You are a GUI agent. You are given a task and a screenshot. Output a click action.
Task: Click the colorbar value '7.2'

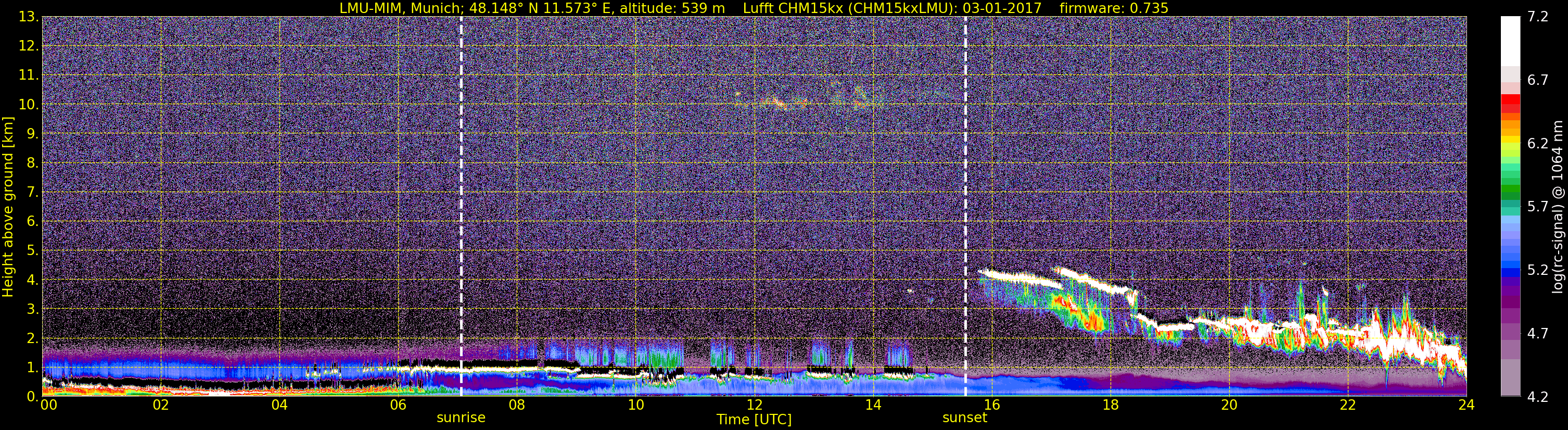click(1538, 17)
